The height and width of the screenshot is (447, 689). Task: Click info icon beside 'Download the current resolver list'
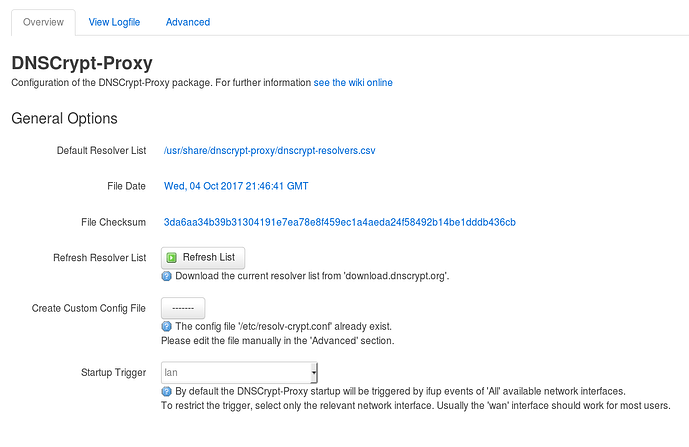tap(167, 276)
